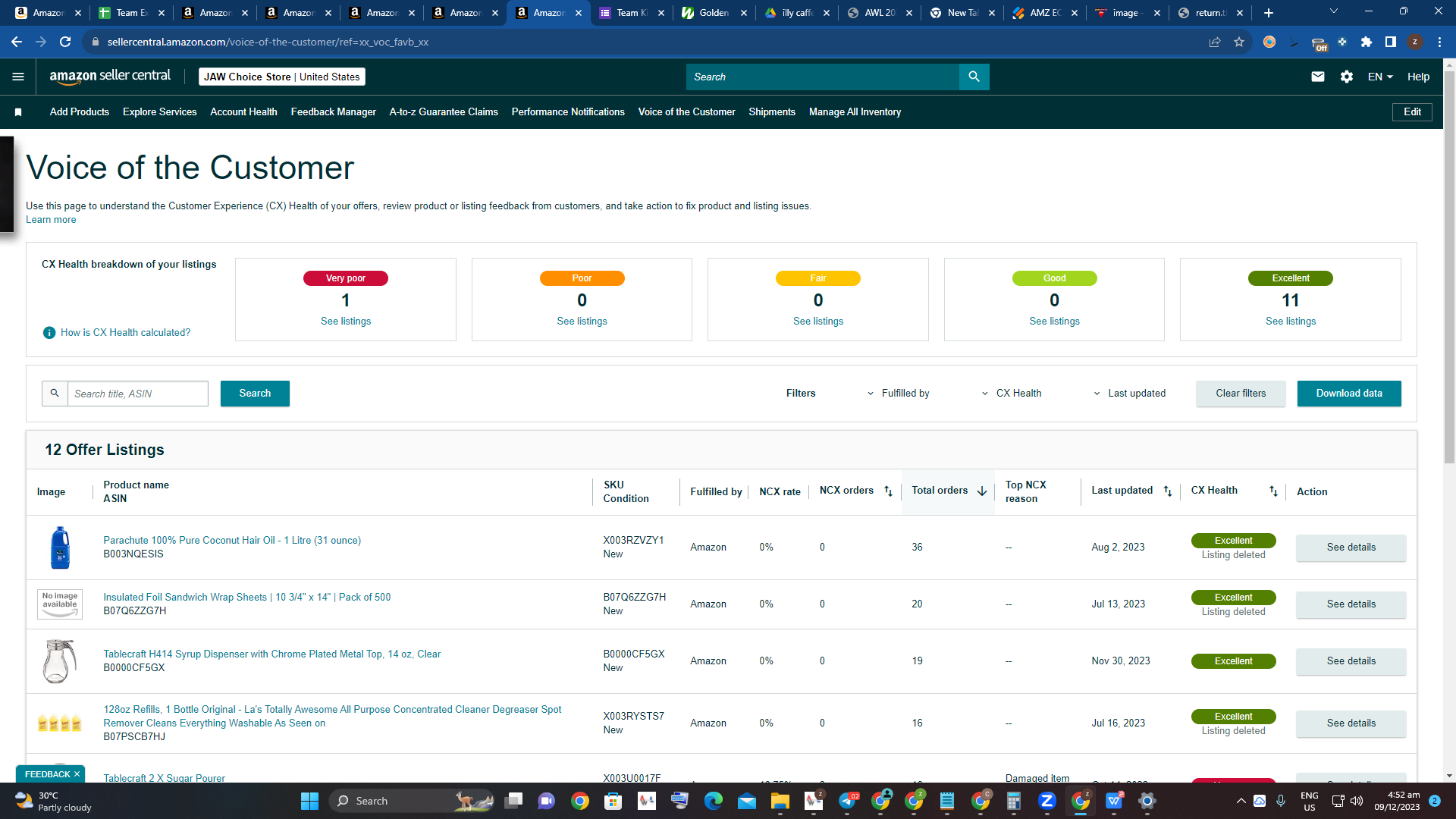Click the Search title, ASIN input field
This screenshot has height=819, width=1456.
tap(138, 394)
